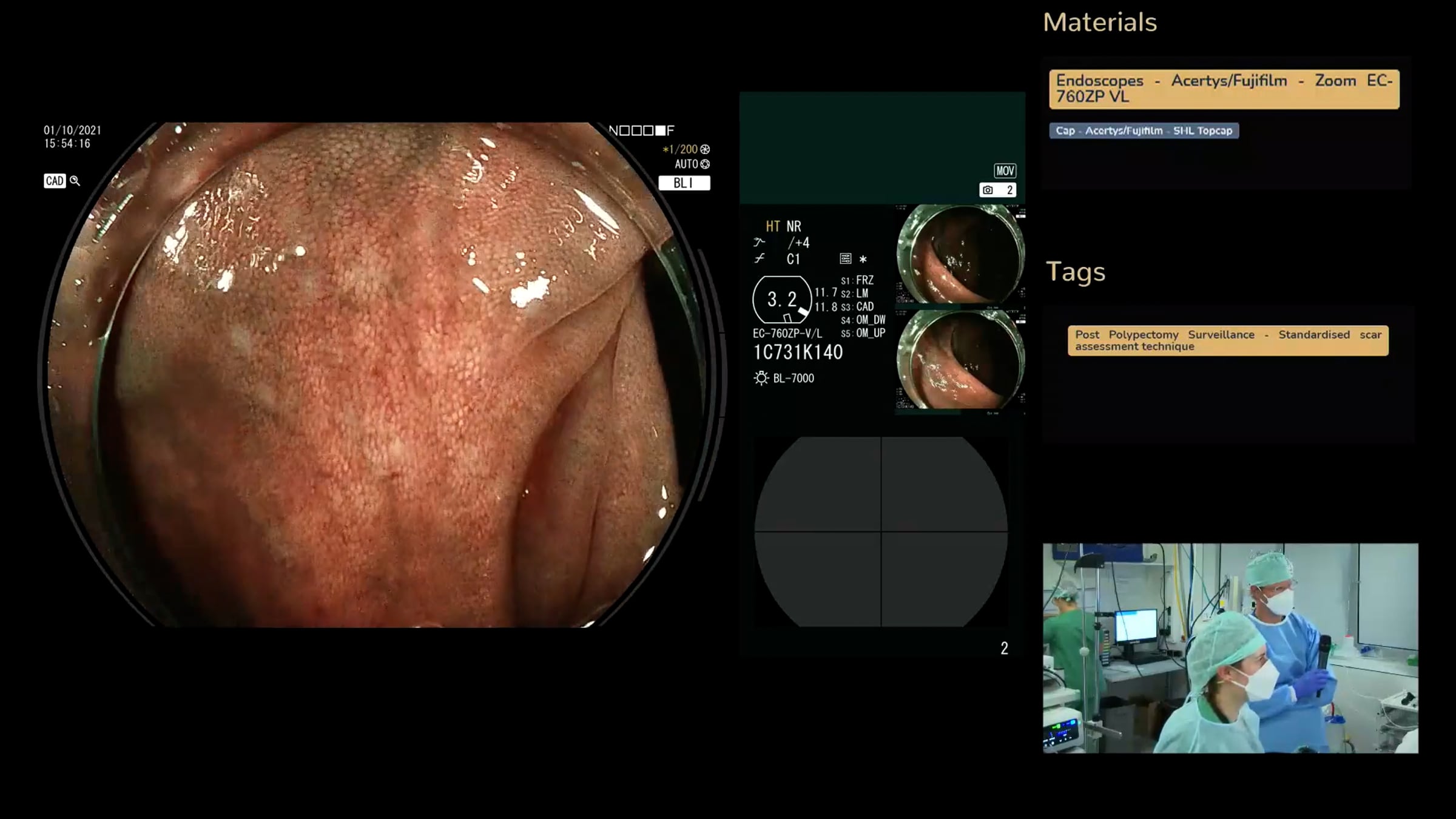Open the SHL Topcap cap material tag

(x=1144, y=131)
